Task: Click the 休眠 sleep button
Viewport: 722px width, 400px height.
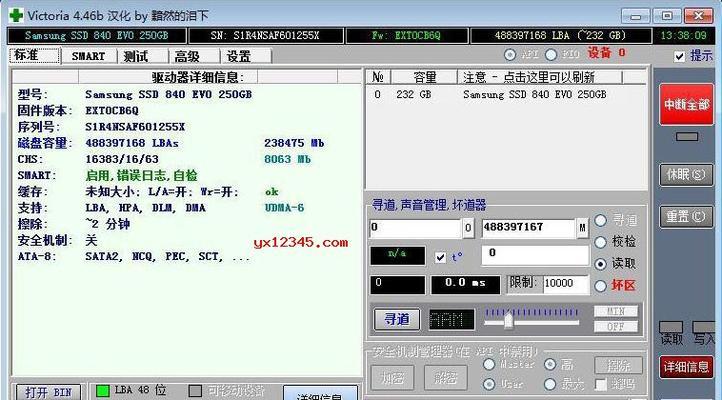Action: pos(686,175)
